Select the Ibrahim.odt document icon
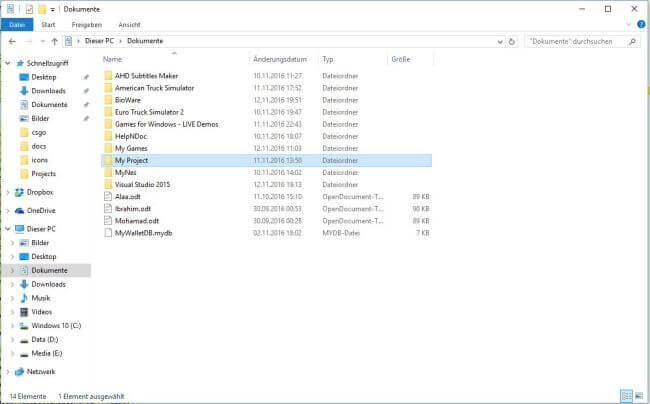Image resolution: width=650 pixels, height=404 pixels. [108, 208]
